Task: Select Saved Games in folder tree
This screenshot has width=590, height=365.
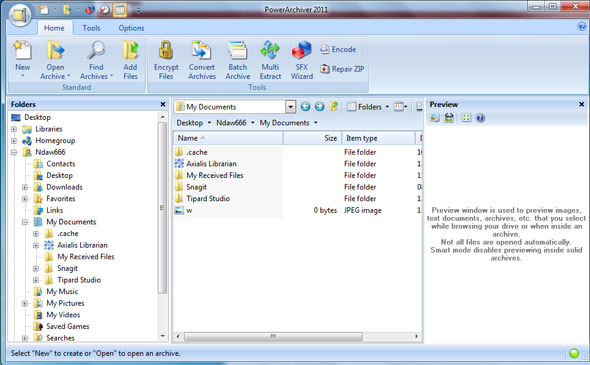Action: (68, 326)
